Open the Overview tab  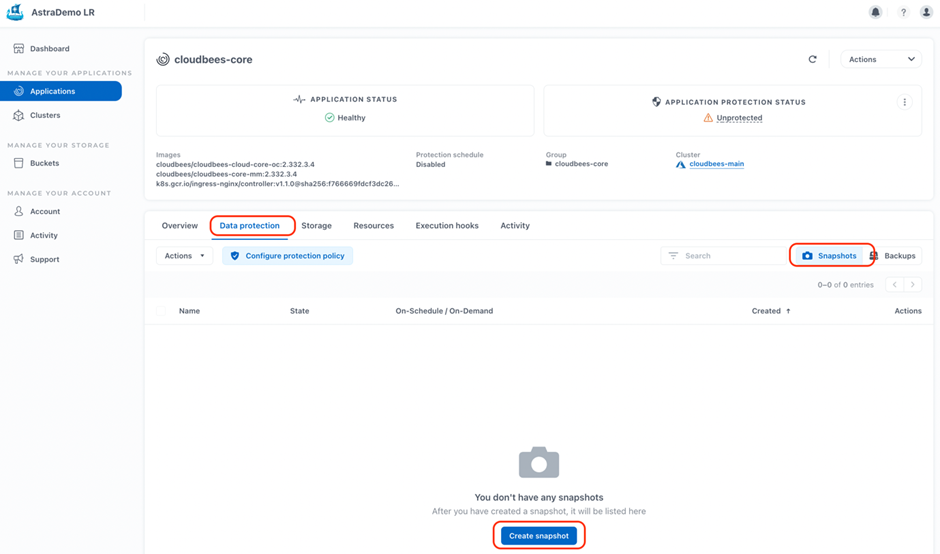[x=179, y=225]
